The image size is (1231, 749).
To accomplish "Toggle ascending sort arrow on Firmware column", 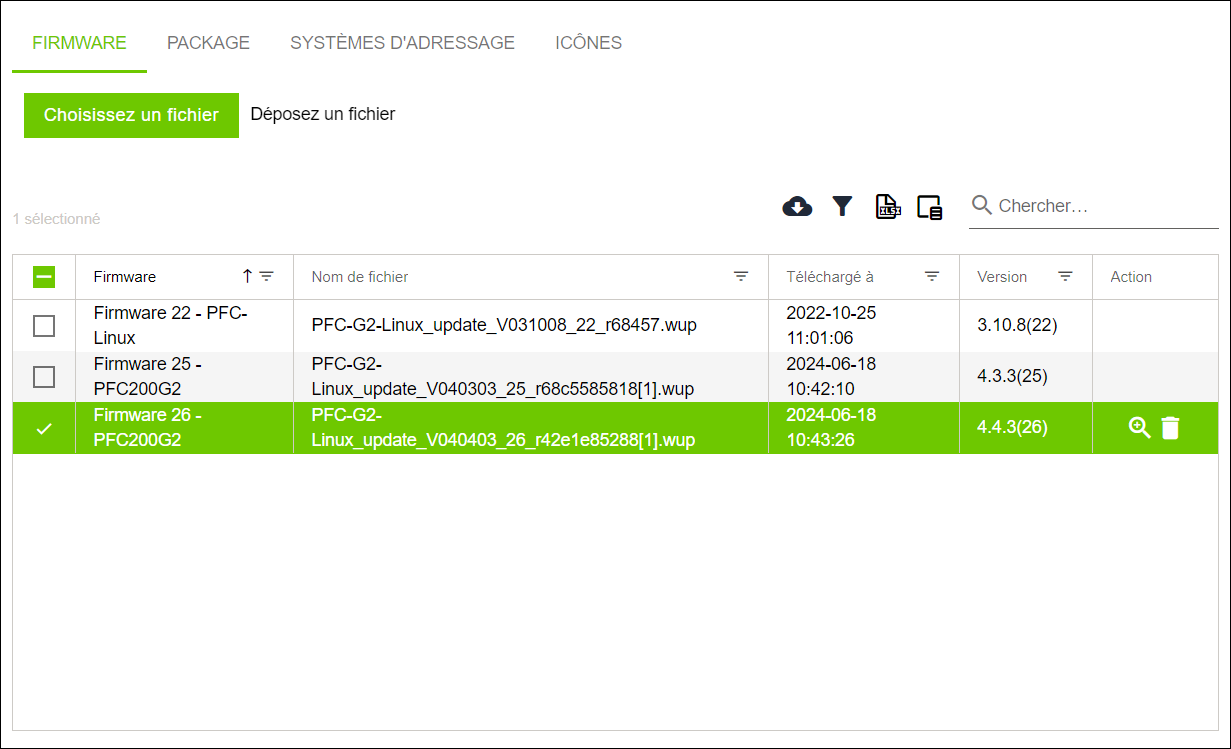I will click(247, 276).
